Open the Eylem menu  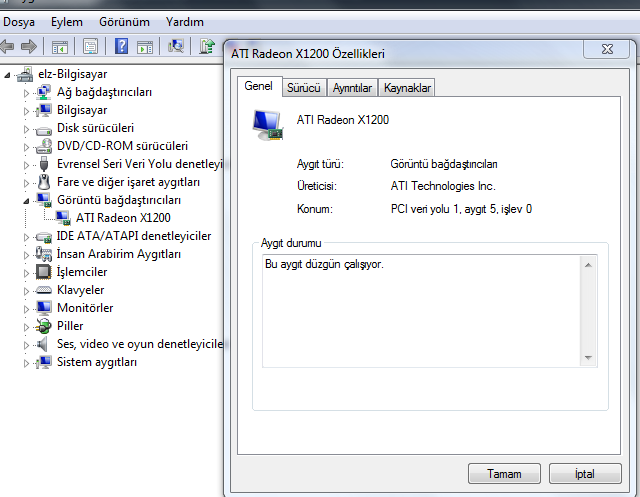67,22
